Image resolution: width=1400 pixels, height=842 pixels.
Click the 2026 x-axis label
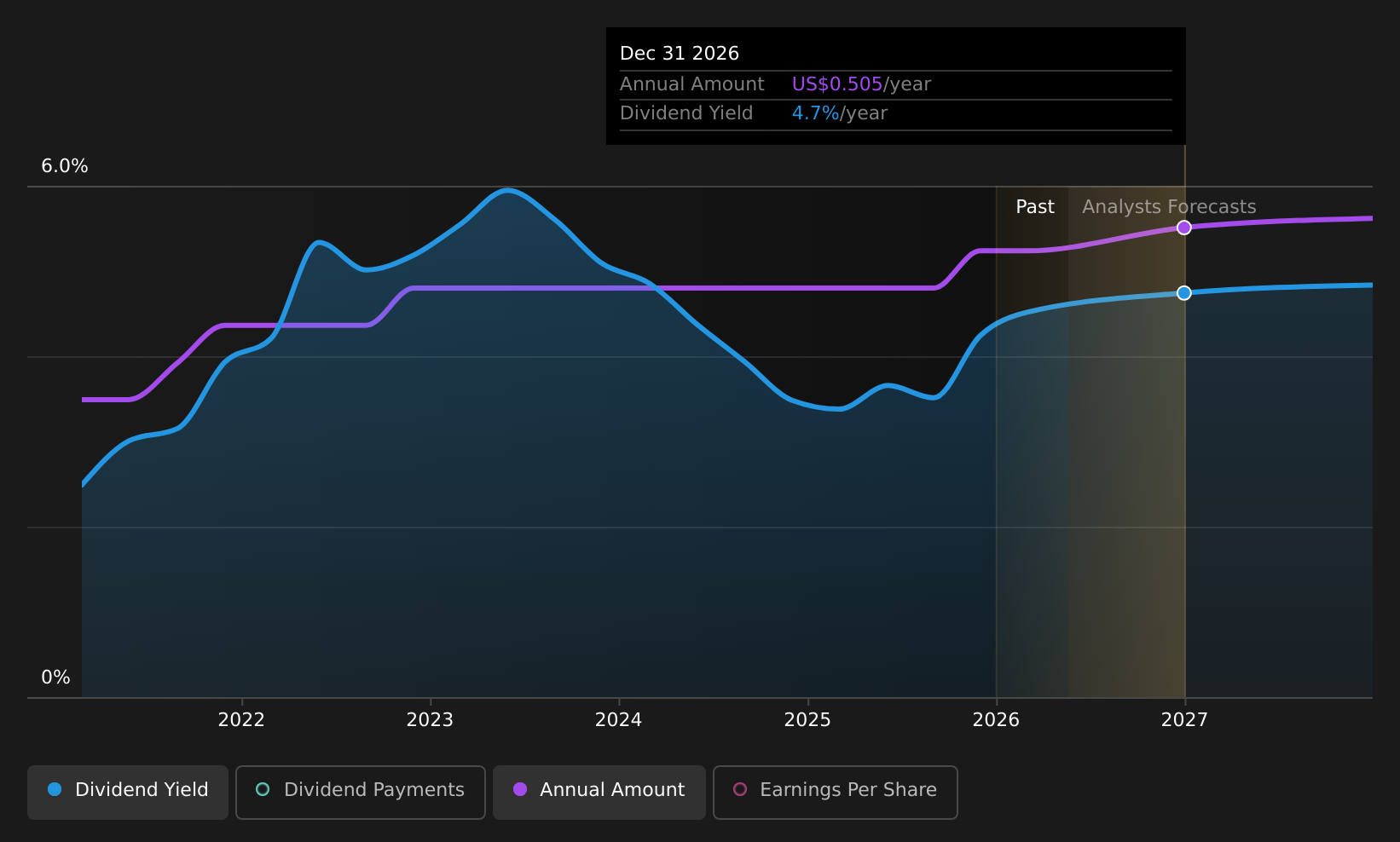tap(996, 720)
